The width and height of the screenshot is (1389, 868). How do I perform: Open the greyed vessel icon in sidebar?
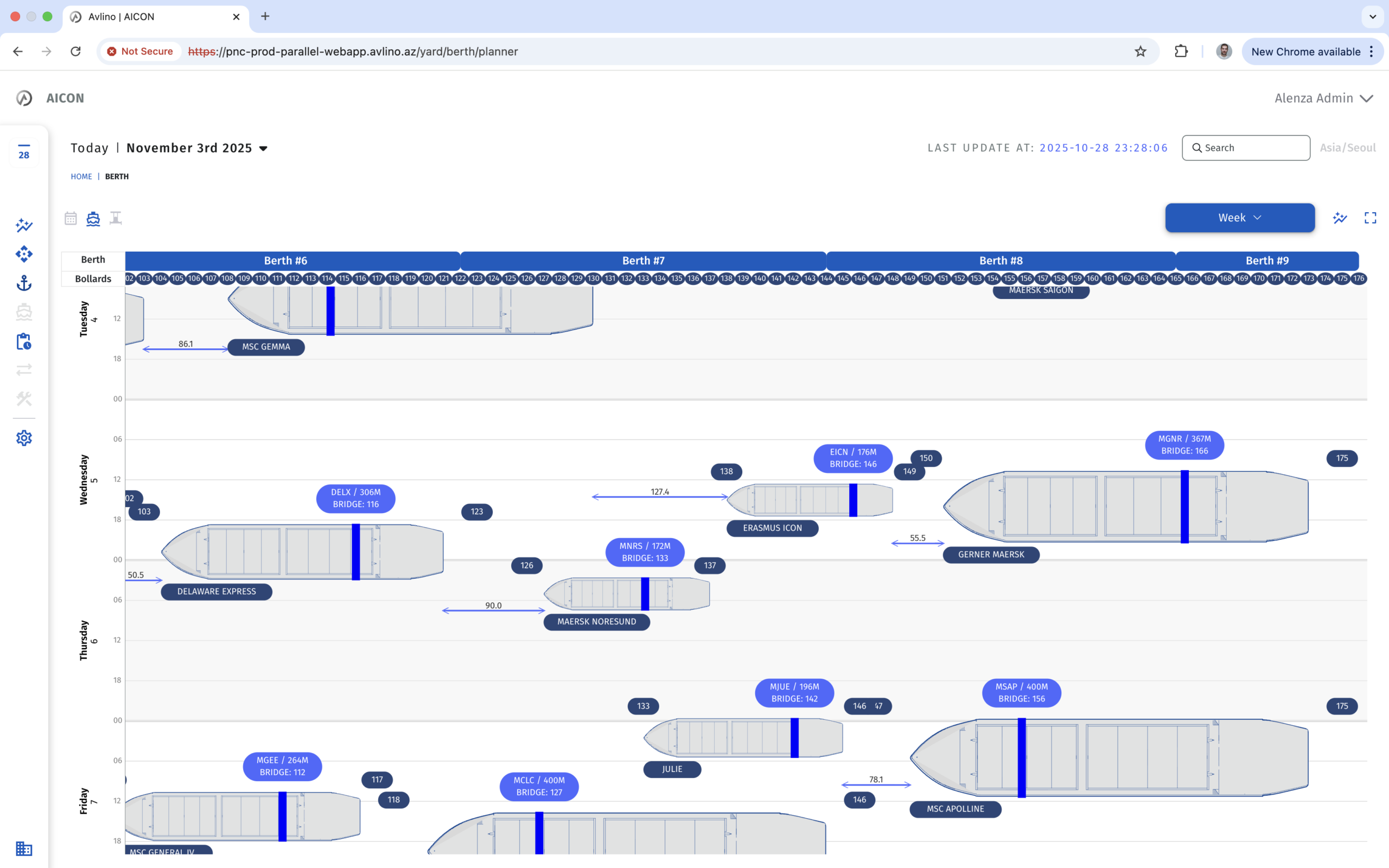point(23,312)
